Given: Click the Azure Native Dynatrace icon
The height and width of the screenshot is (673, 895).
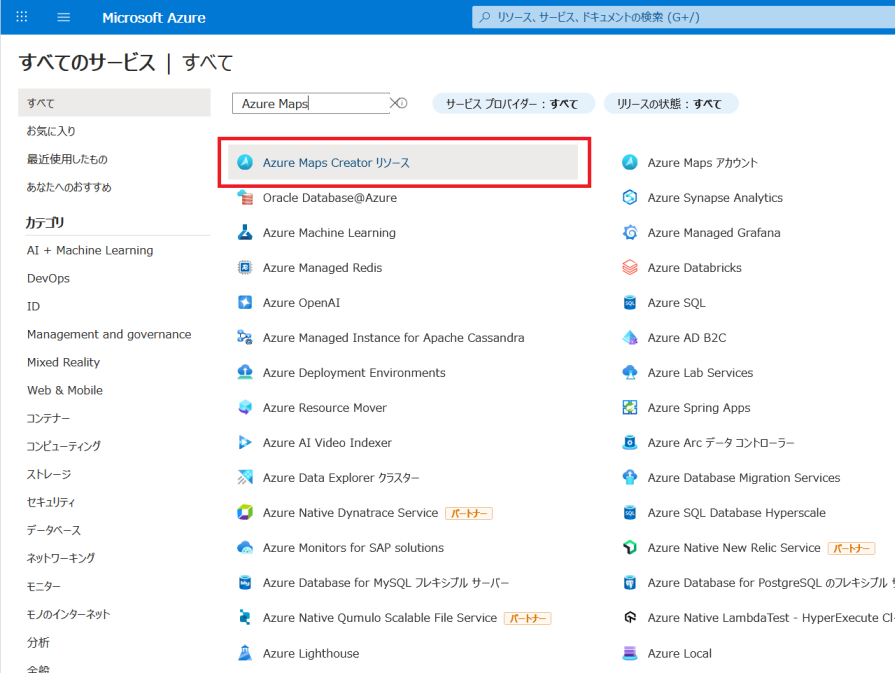Looking at the screenshot, I should (x=245, y=512).
